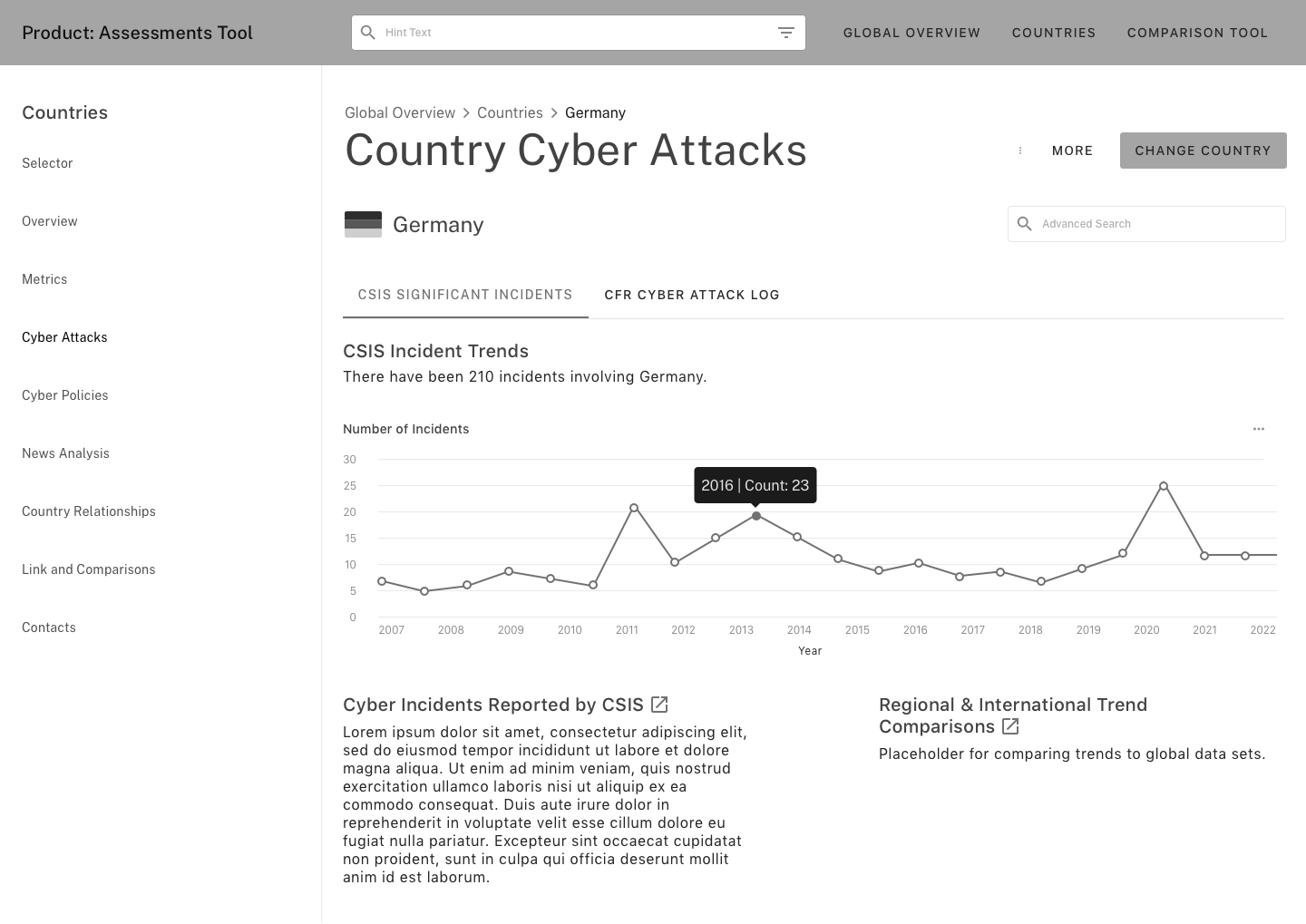Click the 'Number of Incidents' chart label

pyautogui.click(x=406, y=429)
